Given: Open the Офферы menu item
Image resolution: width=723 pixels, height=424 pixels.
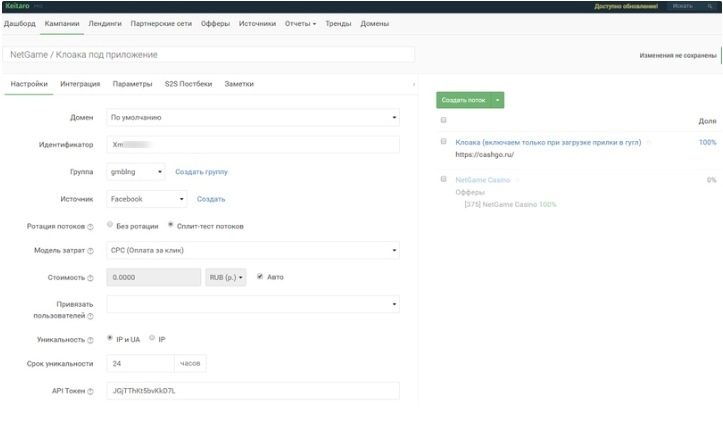Looking at the screenshot, I should 215,24.
